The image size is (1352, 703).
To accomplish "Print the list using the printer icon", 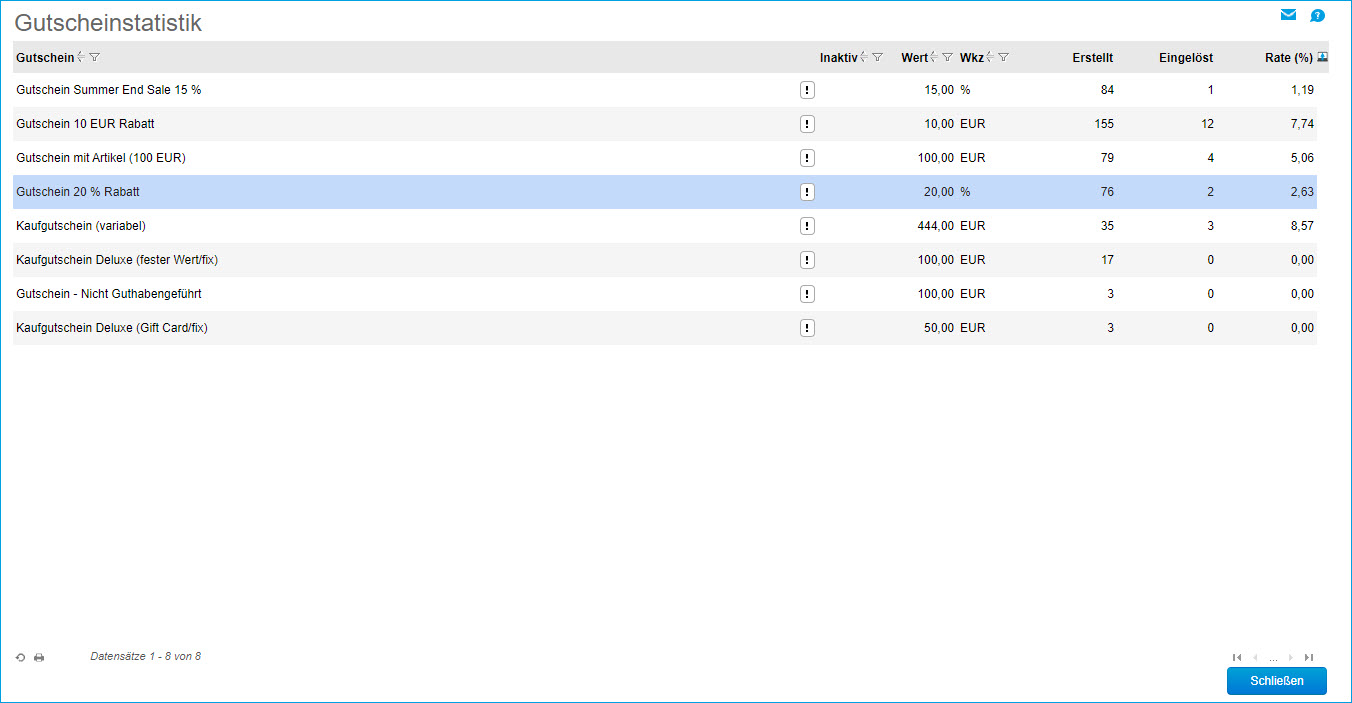I will click(39, 658).
